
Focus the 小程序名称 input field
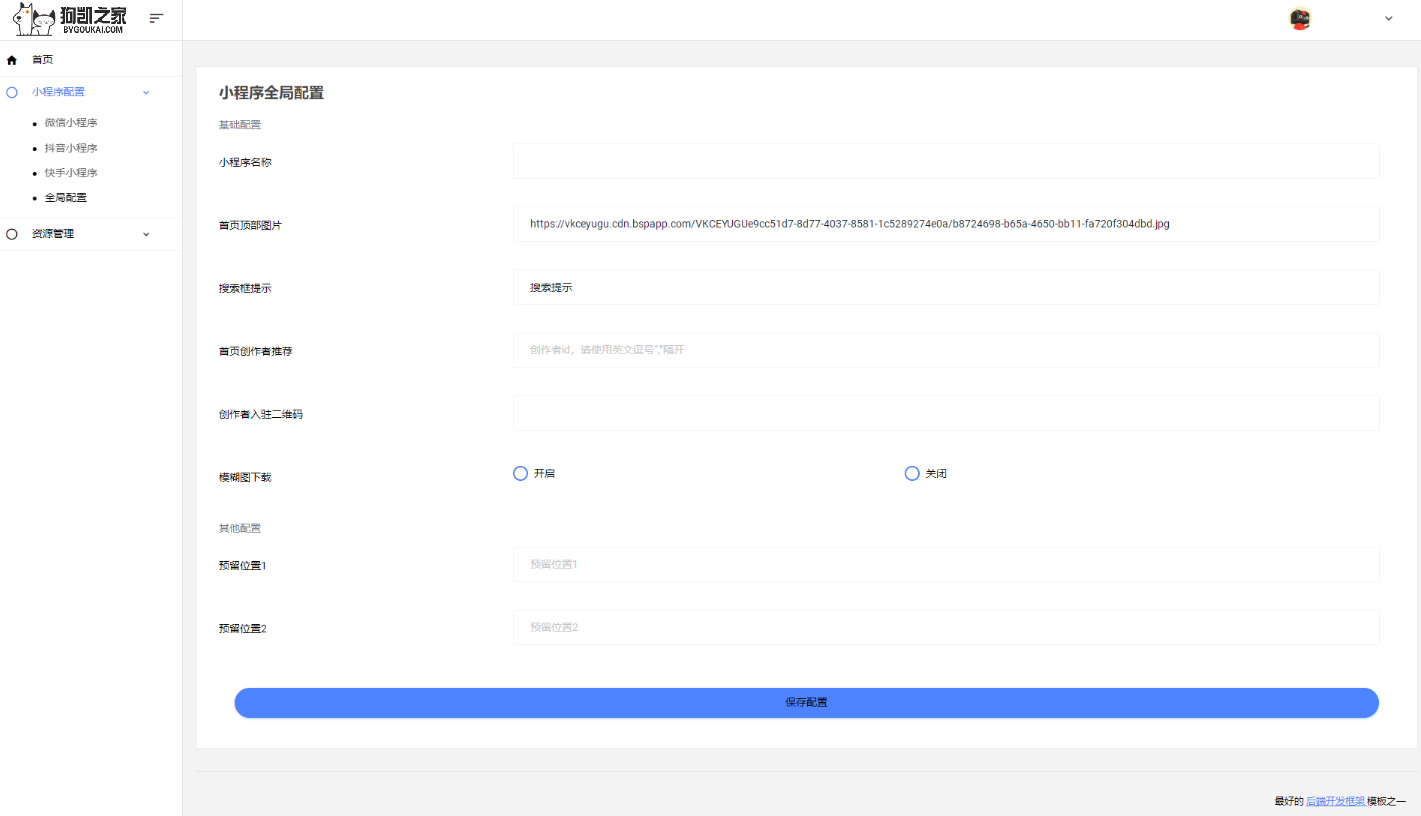[946, 161]
